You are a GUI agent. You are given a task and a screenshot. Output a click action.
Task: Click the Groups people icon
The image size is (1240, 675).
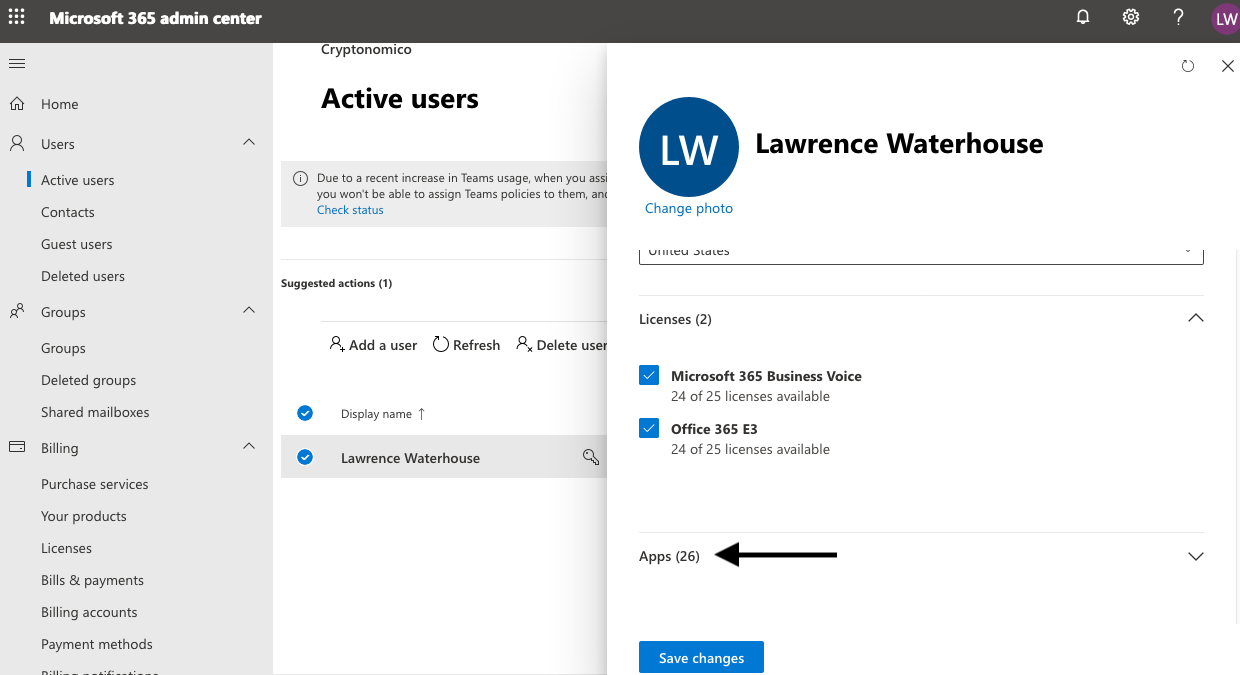point(17,312)
